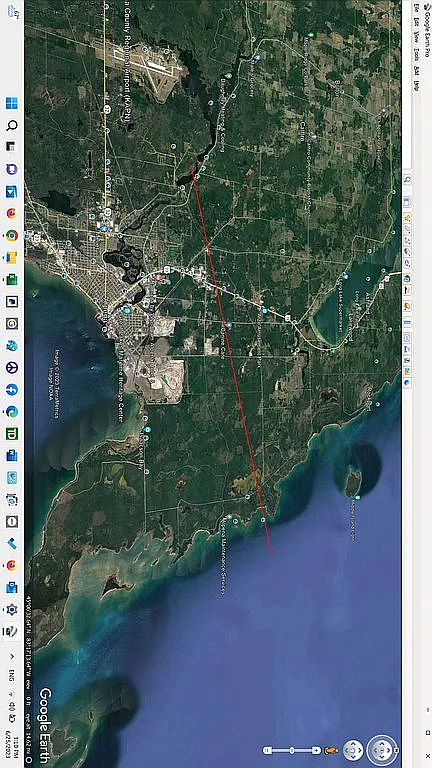Click the zoom slider handle
Image resolution: width=432 pixels, height=768 pixels.
pyautogui.click(x=292, y=750)
